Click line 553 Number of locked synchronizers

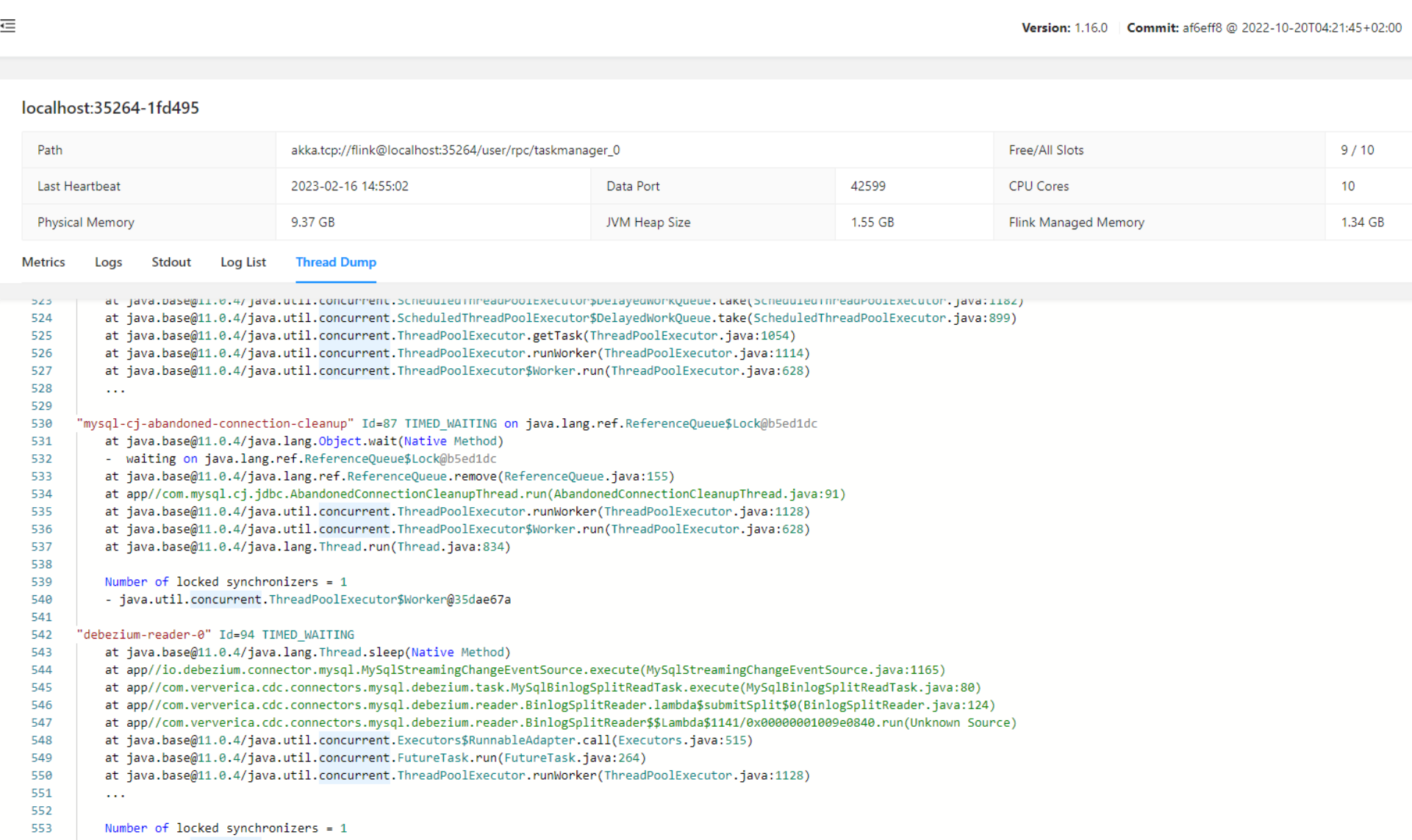point(226,828)
